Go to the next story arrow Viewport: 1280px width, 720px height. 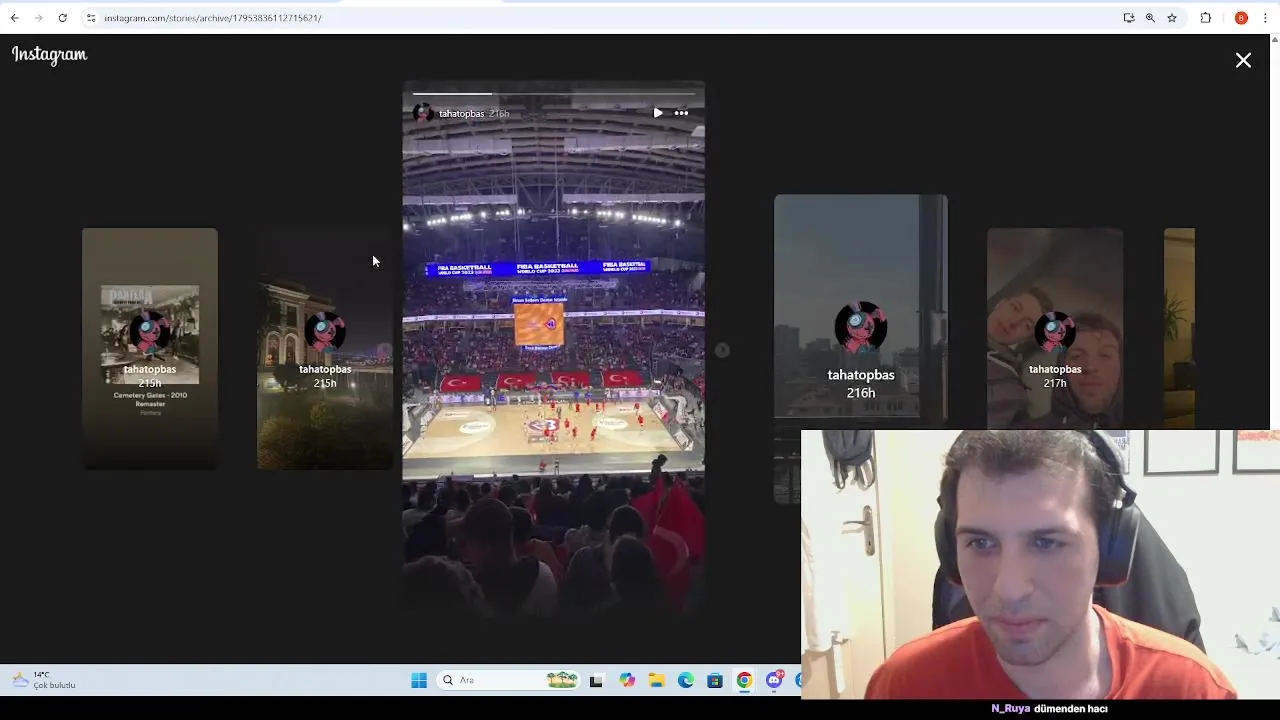pyautogui.click(x=722, y=350)
